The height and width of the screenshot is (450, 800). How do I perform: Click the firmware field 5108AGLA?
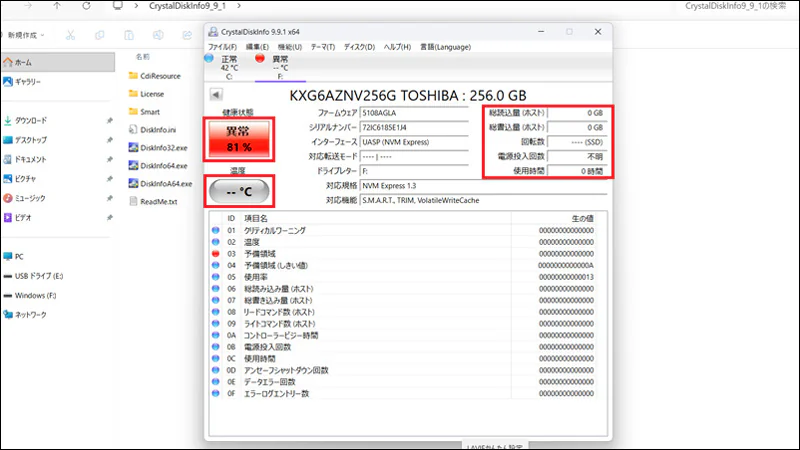(414, 113)
